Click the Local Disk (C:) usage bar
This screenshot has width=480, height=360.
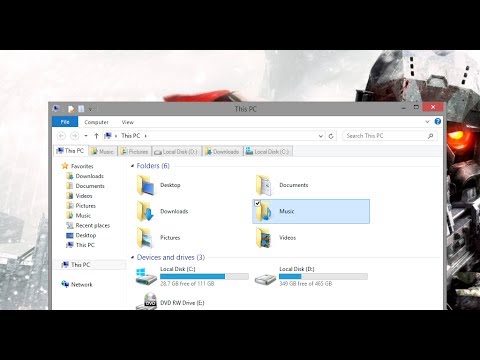coord(204,276)
